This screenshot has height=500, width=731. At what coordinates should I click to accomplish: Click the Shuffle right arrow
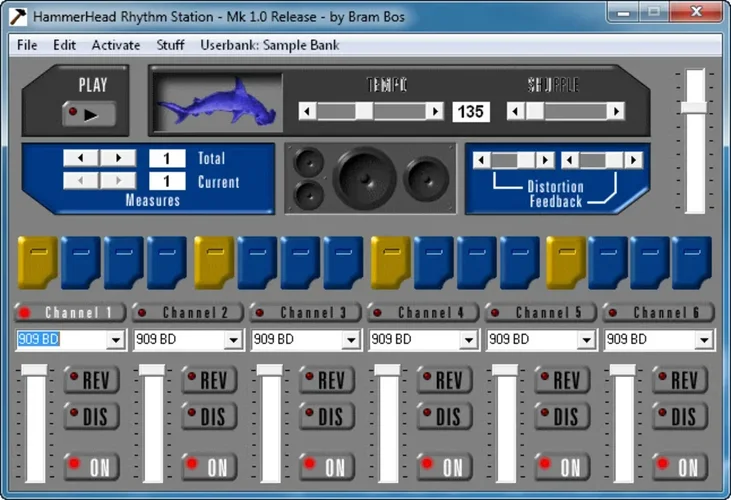click(x=616, y=111)
